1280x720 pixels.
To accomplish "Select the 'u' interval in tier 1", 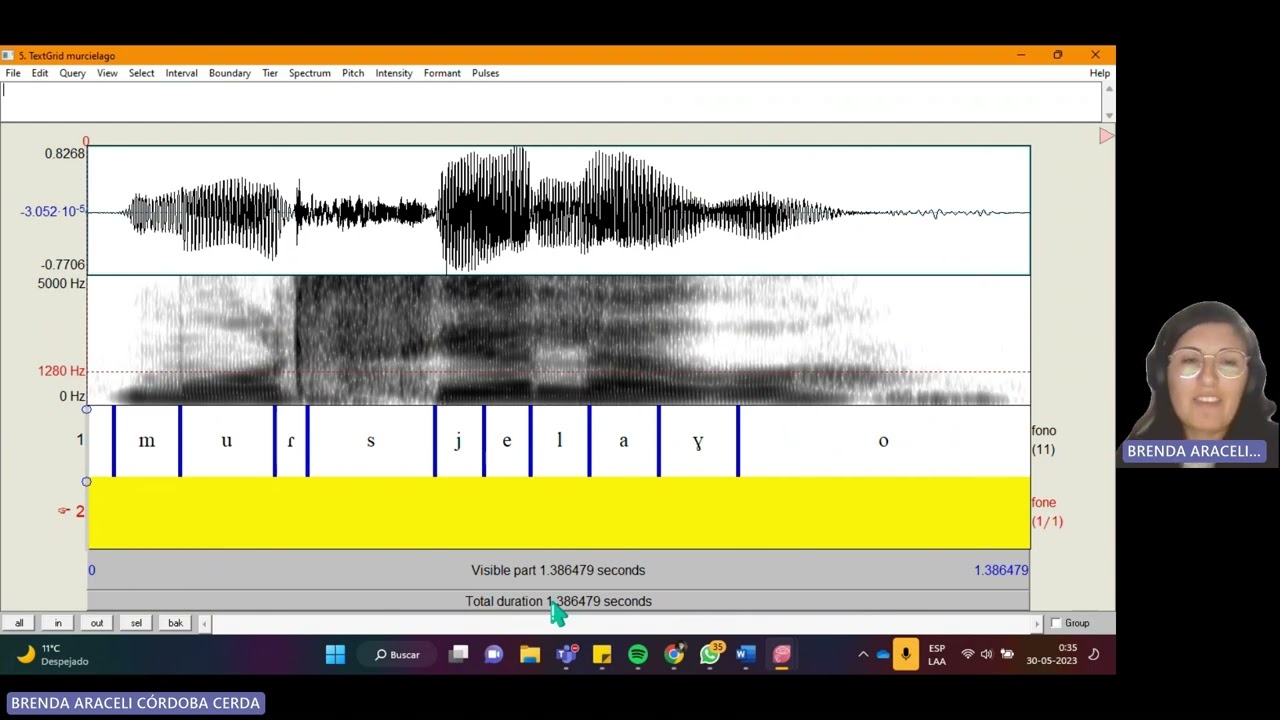I will (227, 441).
